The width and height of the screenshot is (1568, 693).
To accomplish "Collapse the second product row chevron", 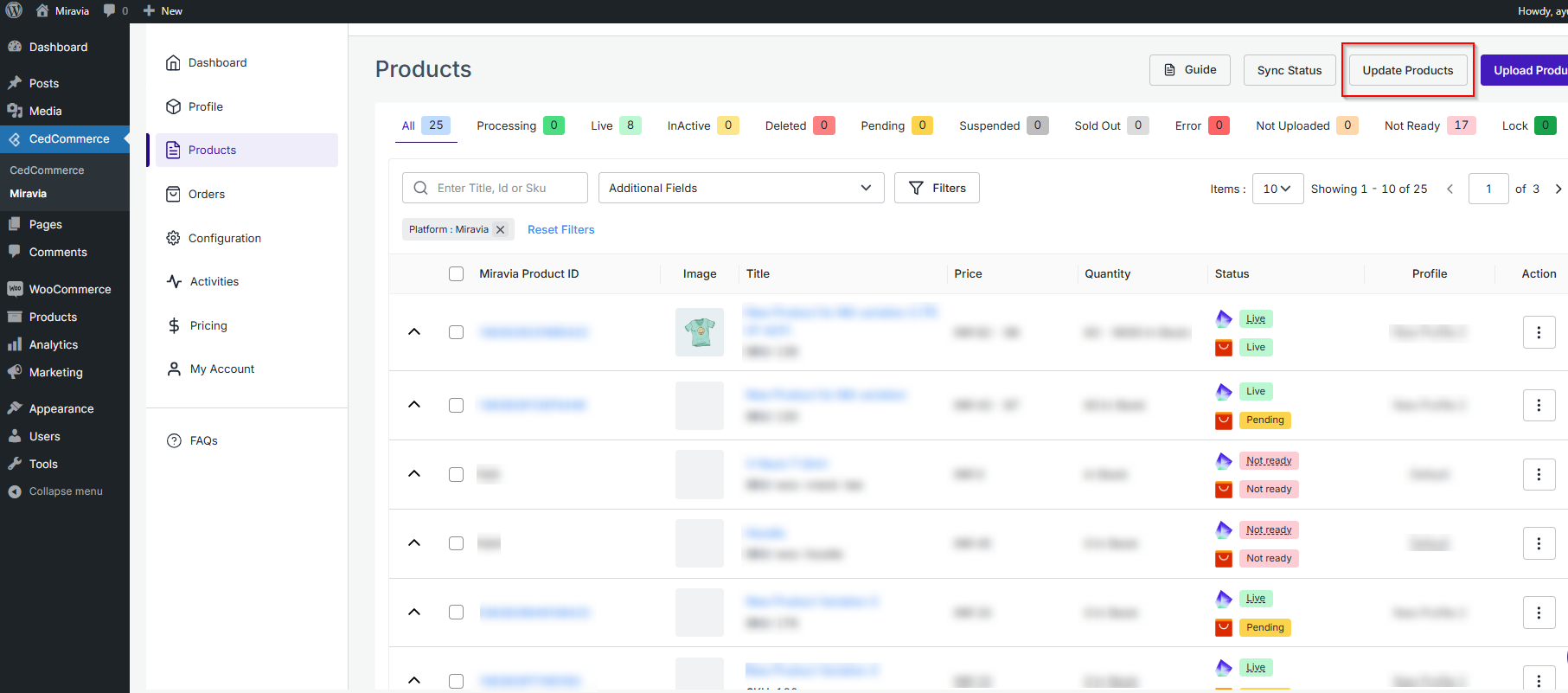I will 414,404.
